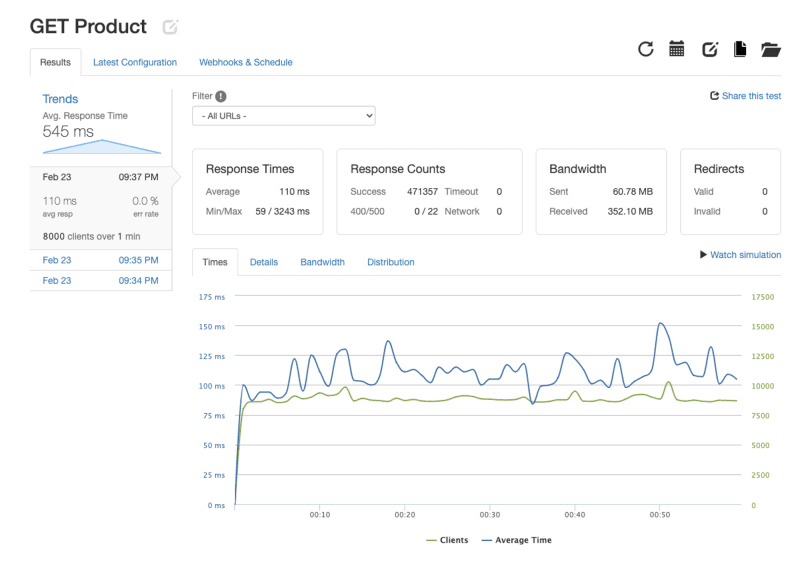Open the folder icon in toolbar
Viewport: 800px width, 562px height.
click(x=770, y=49)
